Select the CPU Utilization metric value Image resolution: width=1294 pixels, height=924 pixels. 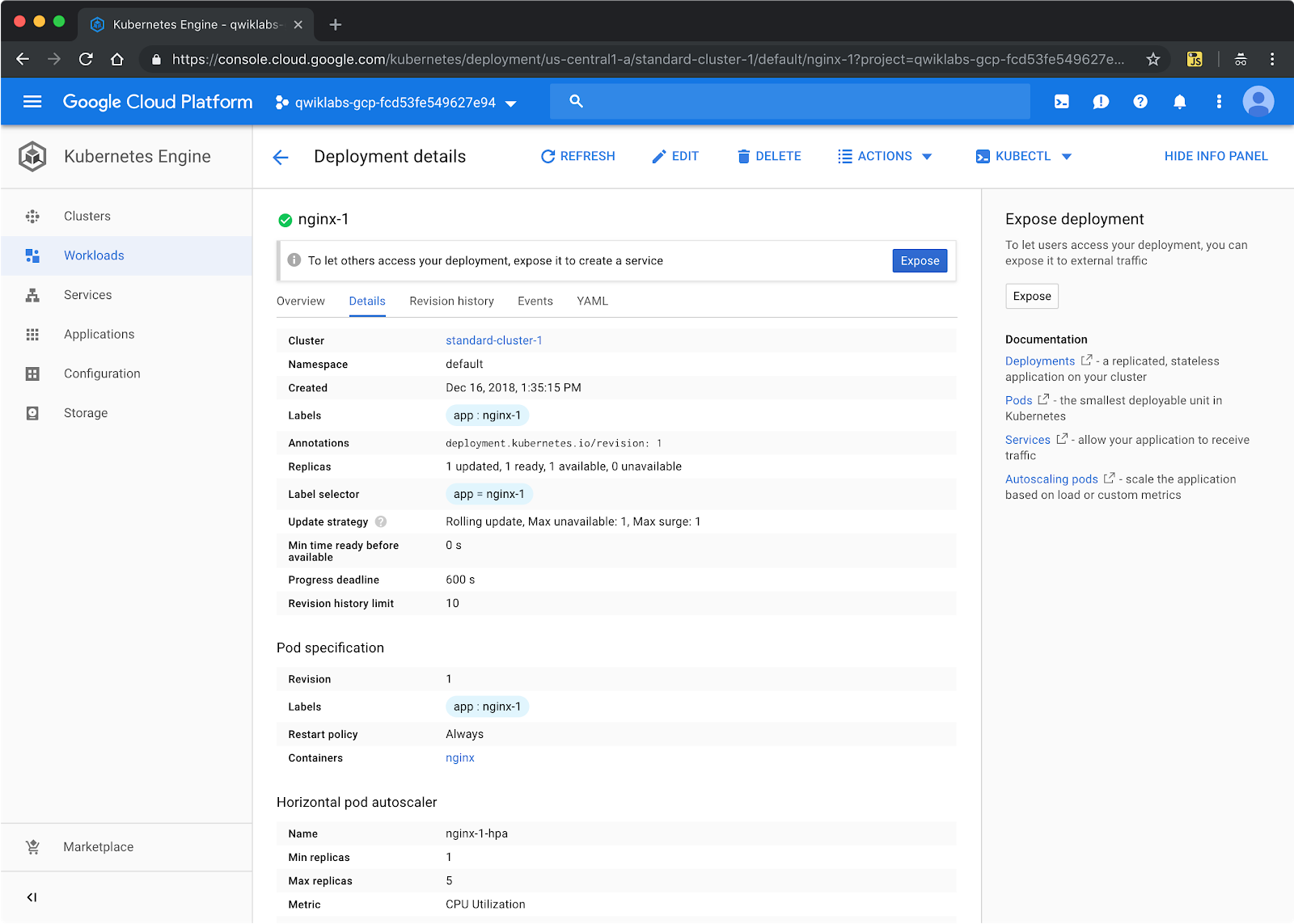(485, 905)
